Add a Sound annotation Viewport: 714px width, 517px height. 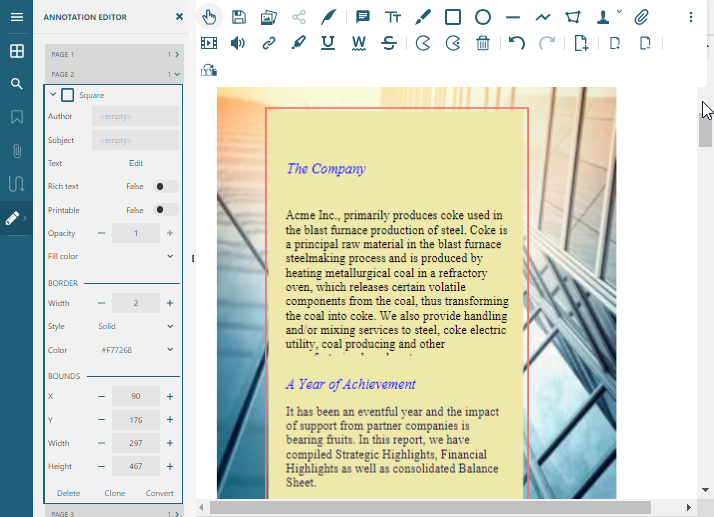[238, 43]
